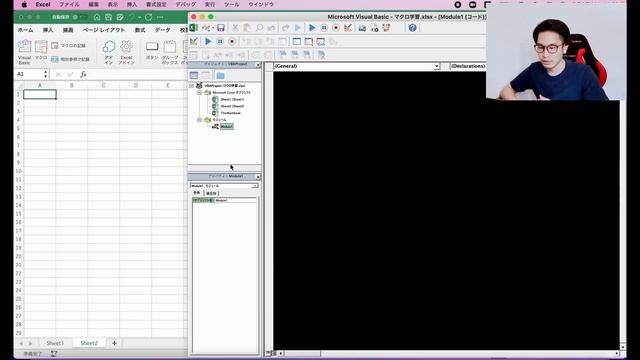The height and width of the screenshot is (360, 640).
Task: Click the formula bar confirm checkmark
Action: coord(70,74)
